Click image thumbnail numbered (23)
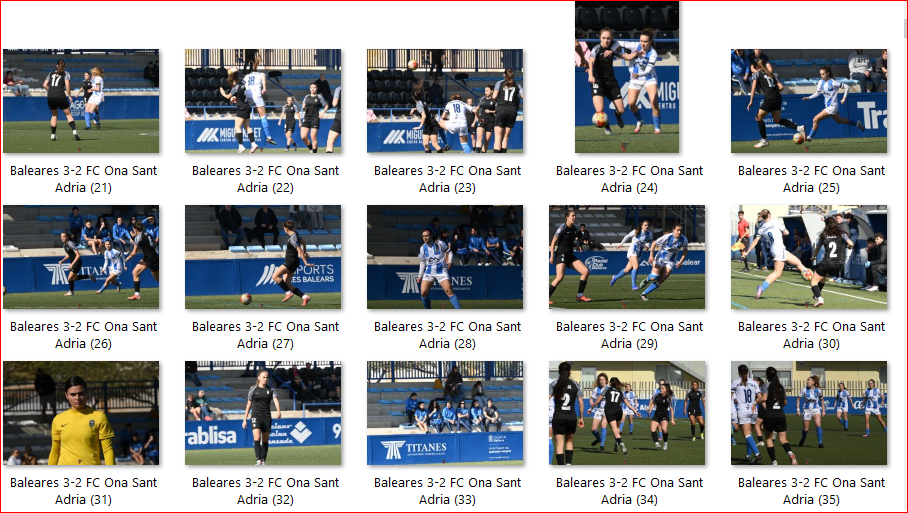This screenshot has height=513, width=908. pyautogui.click(x=445, y=101)
